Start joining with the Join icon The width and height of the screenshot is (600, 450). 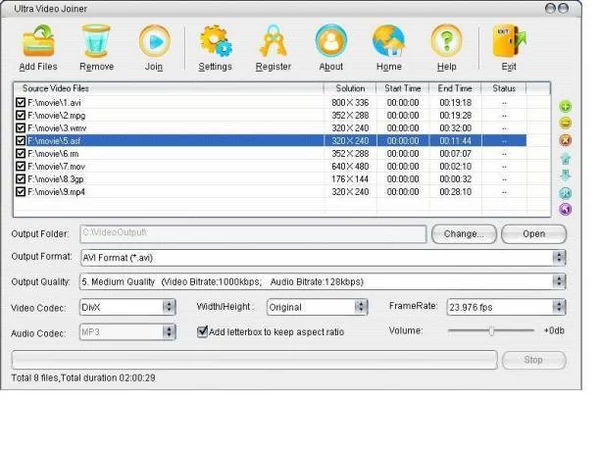(154, 41)
